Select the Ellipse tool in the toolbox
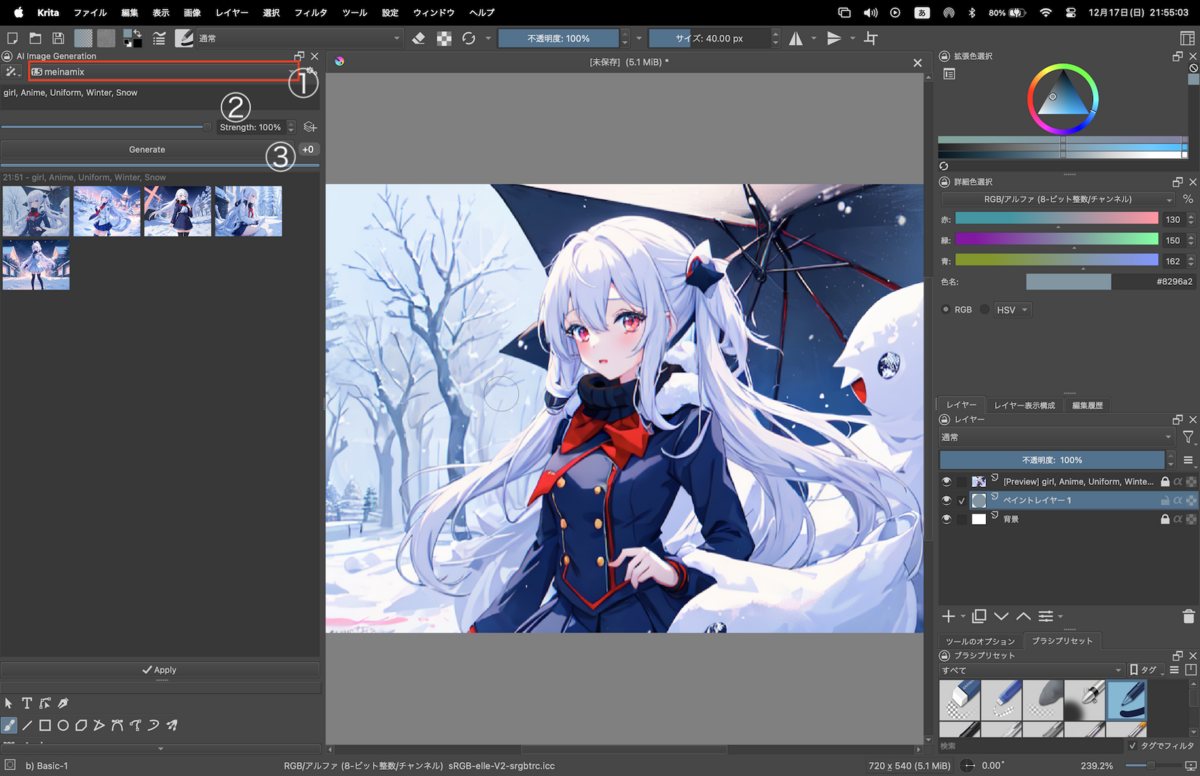This screenshot has width=1200, height=776. (x=64, y=725)
